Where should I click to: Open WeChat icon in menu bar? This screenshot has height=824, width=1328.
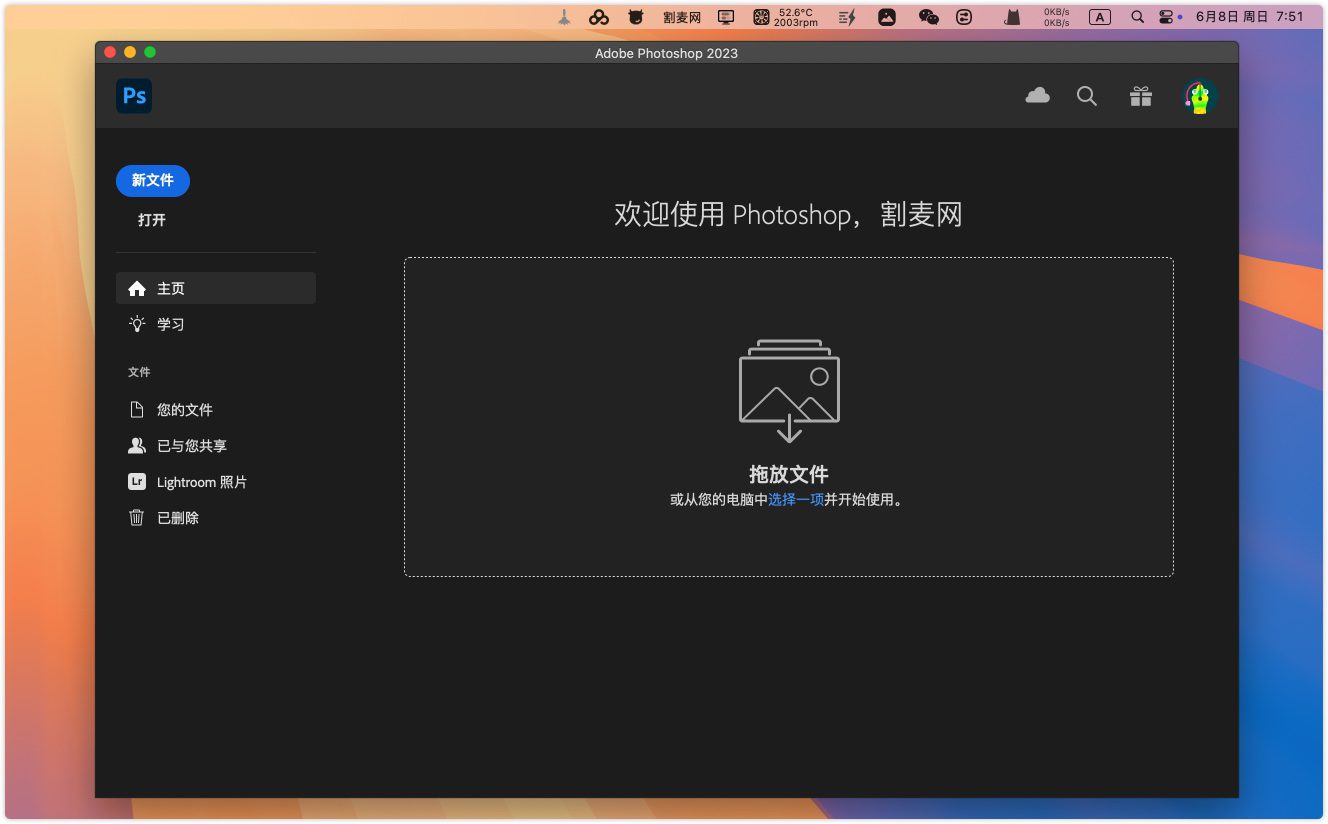pos(929,17)
